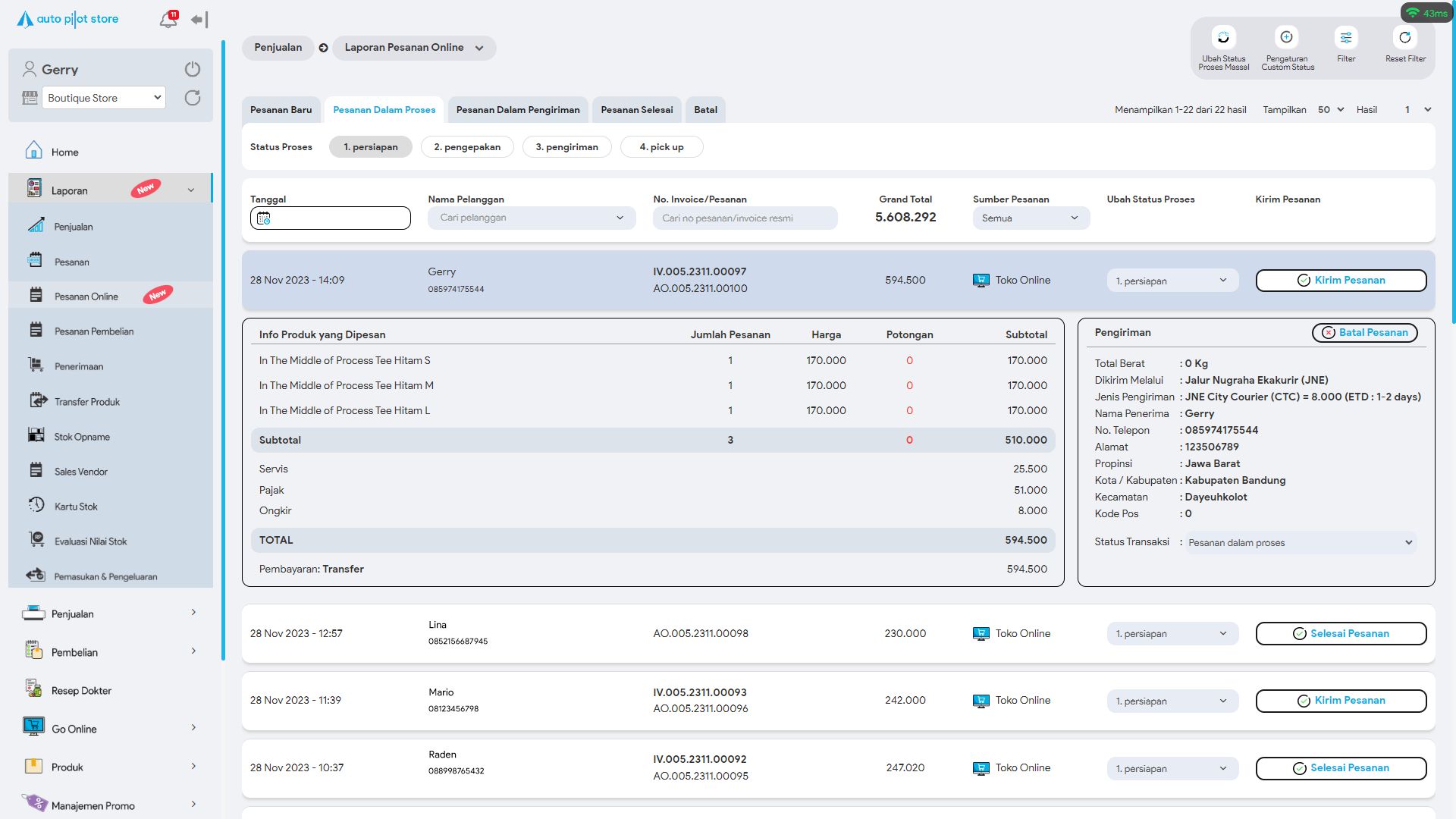Switch to Pesanan Selesai tab
The width and height of the screenshot is (1456, 819).
click(x=636, y=110)
